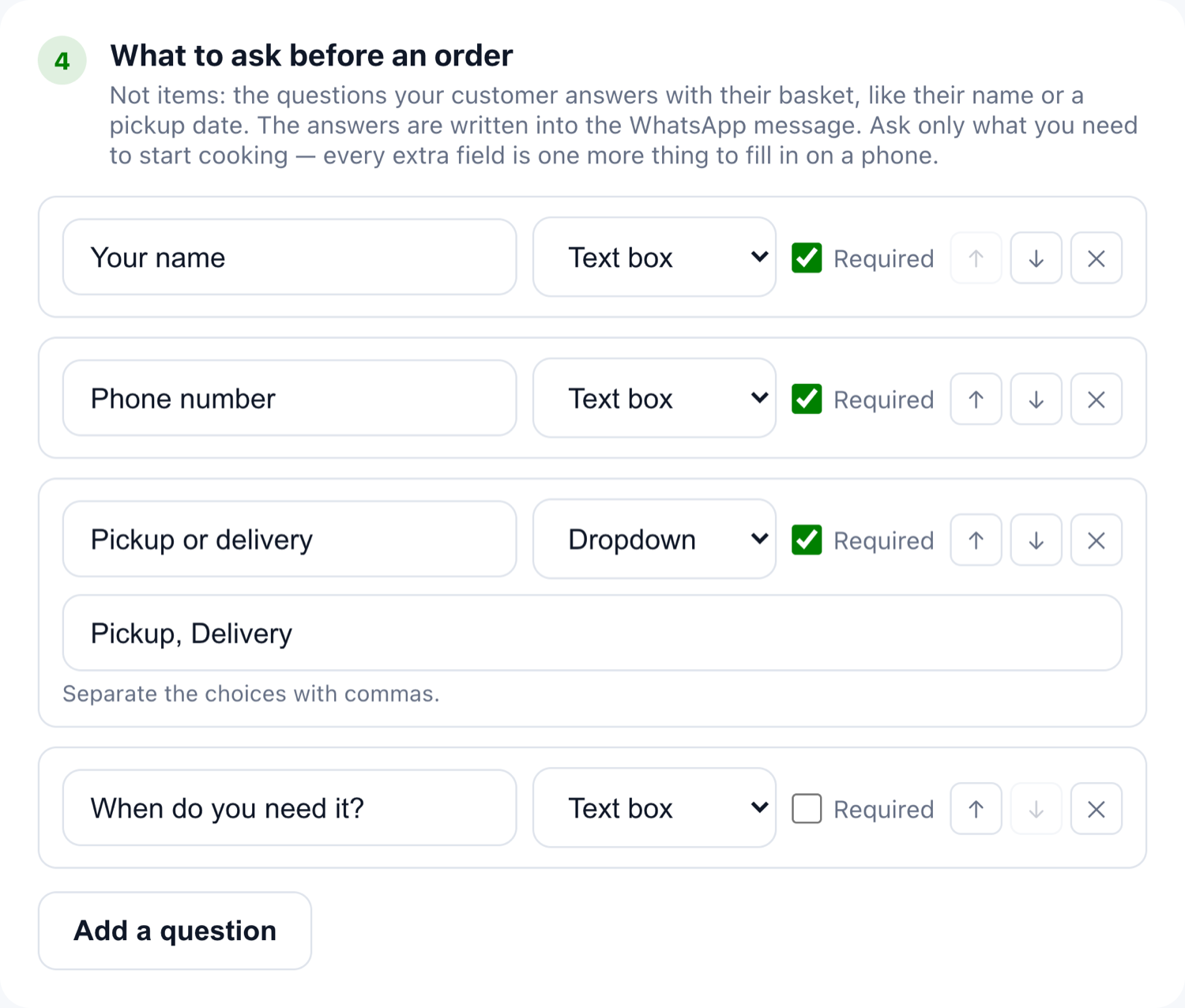The height and width of the screenshot is (1008, 1185).
Task: Click disabled down arrow on 'When do you need it?'
Action: (x=1036, y=808)
